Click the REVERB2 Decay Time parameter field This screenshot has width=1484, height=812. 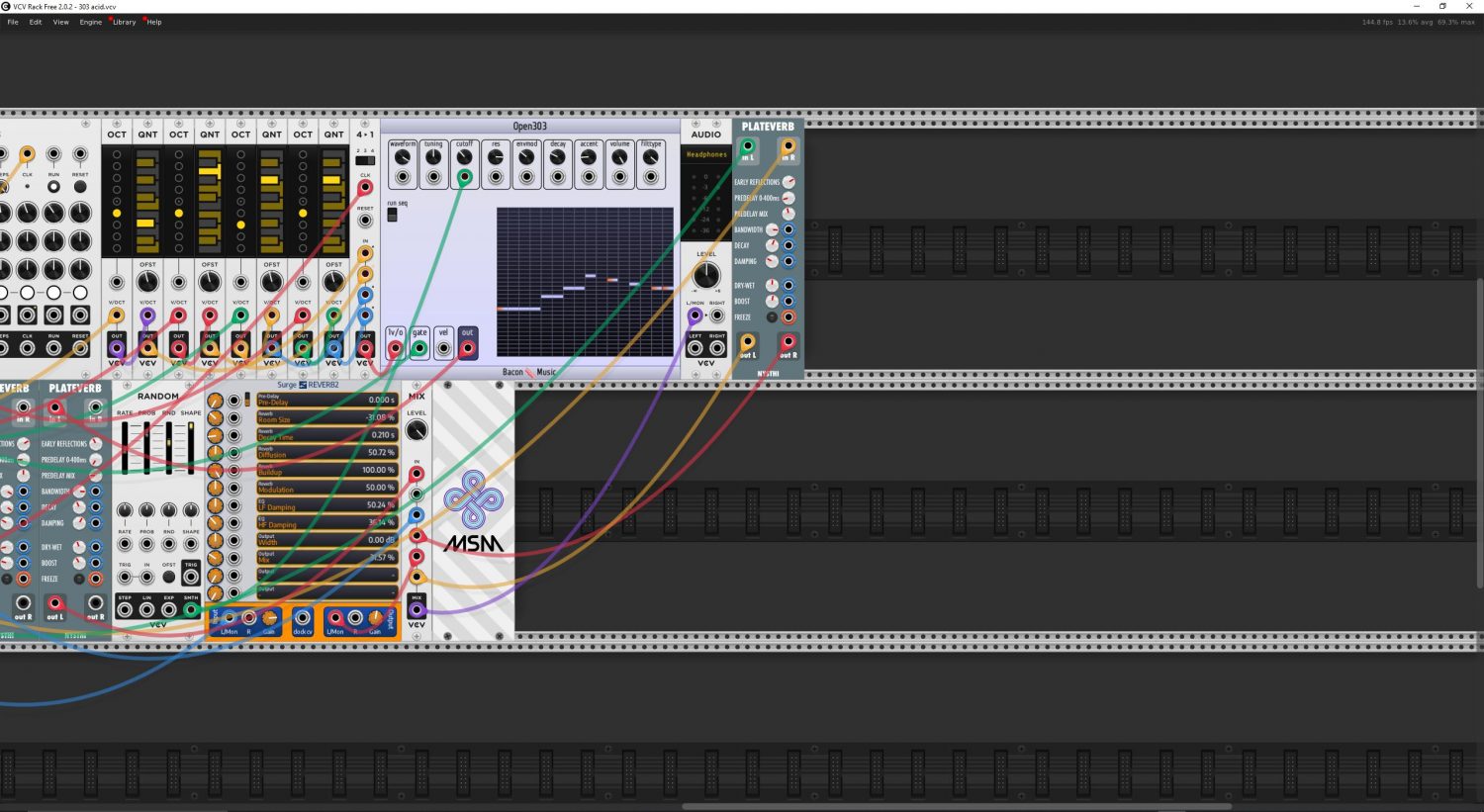coord(326,435)
